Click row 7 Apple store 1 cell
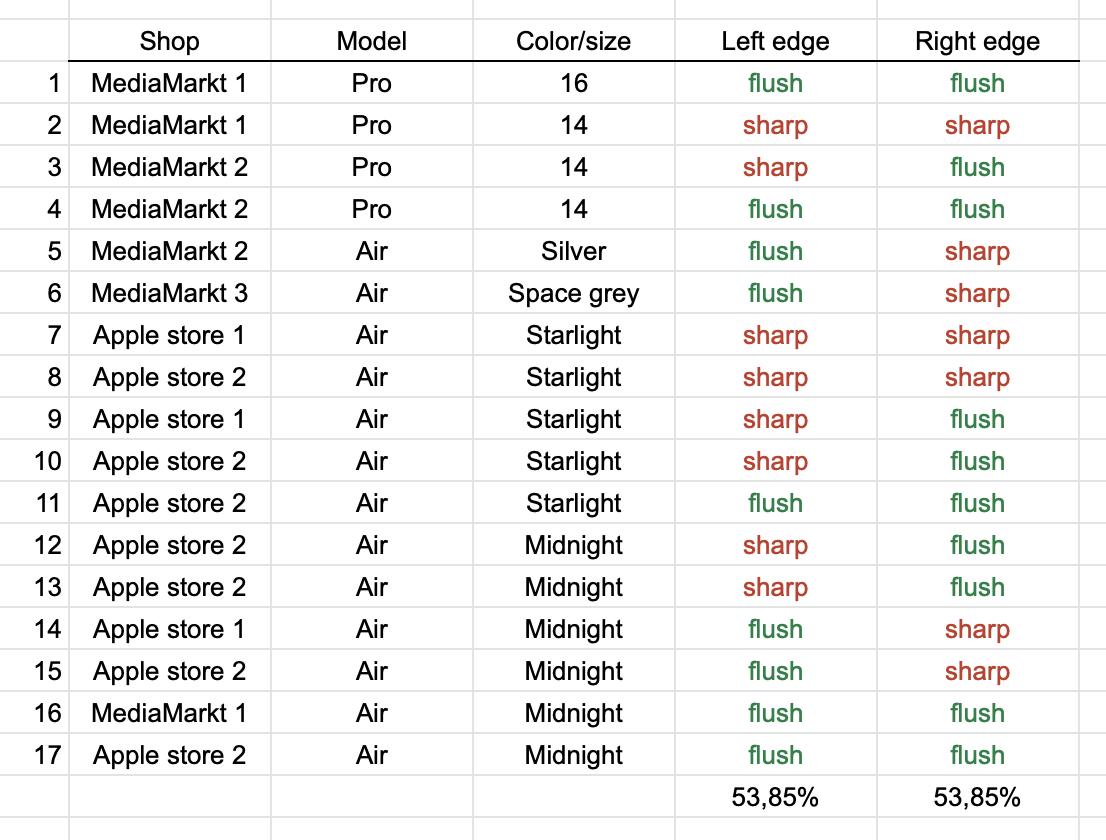The image size is (1106, 840). coord(169,335)
